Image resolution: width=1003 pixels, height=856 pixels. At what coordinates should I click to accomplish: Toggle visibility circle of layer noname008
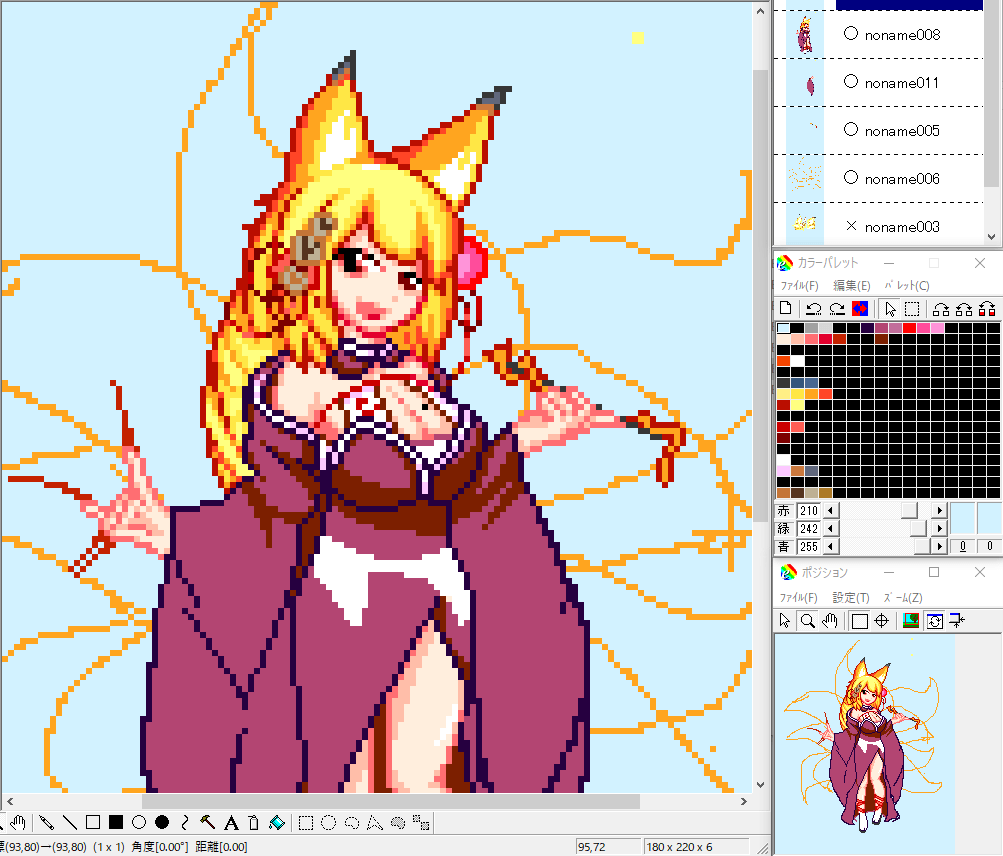click(851, 33)
